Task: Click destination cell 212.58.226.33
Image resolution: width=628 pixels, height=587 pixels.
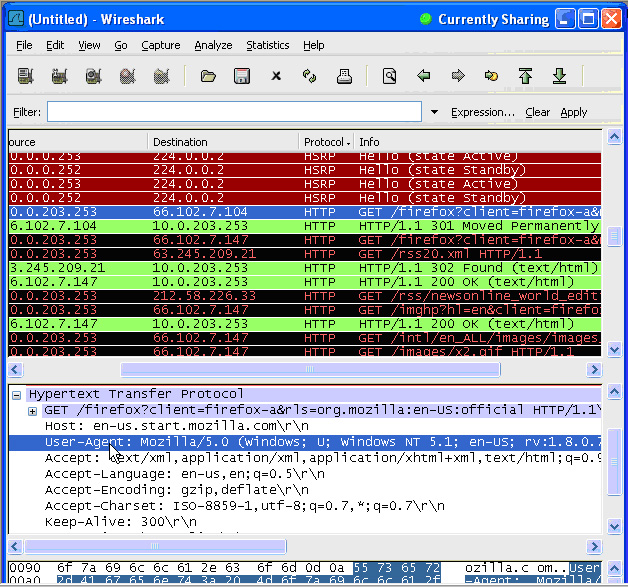Action: 204,296
